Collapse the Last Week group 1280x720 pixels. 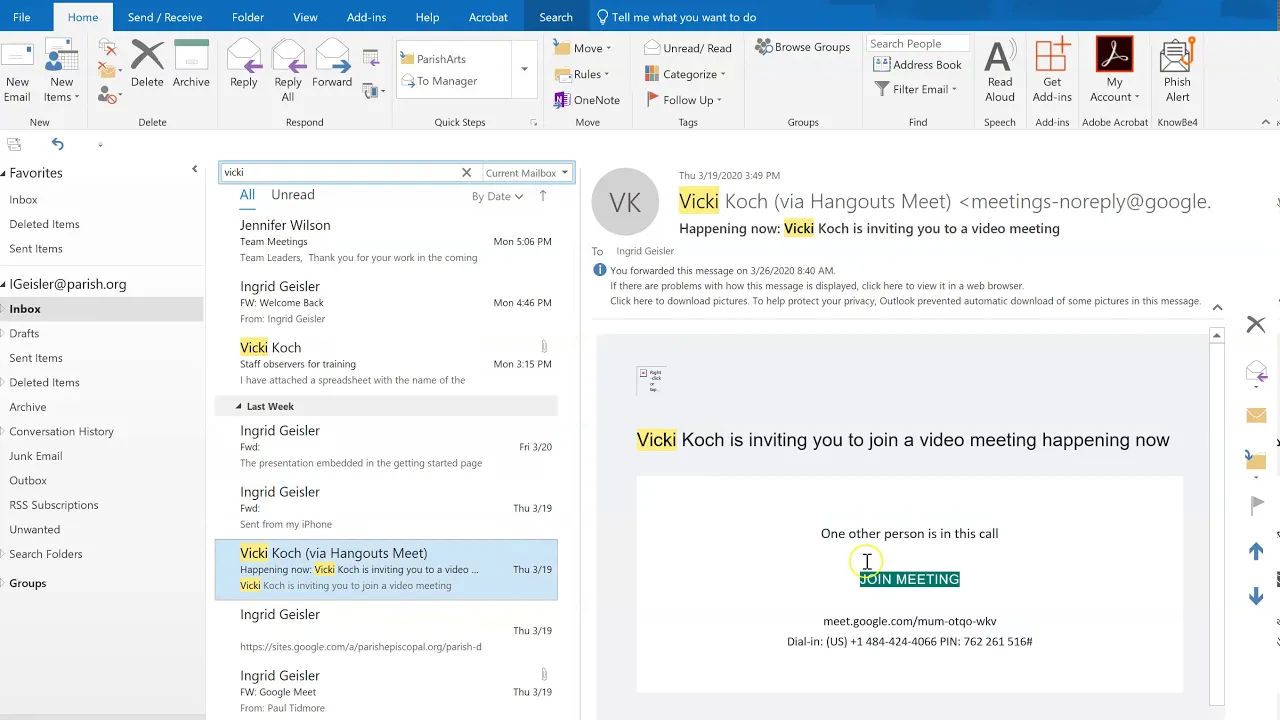coord(238,407)
